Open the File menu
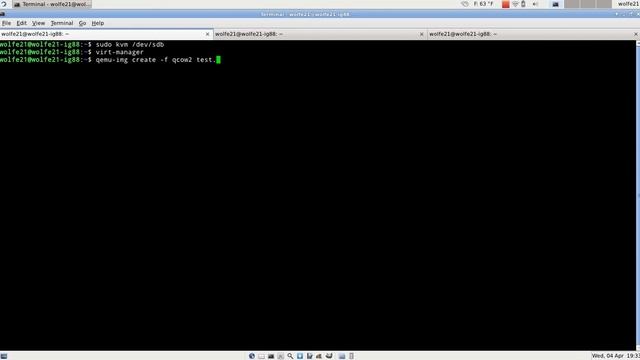Viewport: 640px width, 360px height. pos(7,23)
